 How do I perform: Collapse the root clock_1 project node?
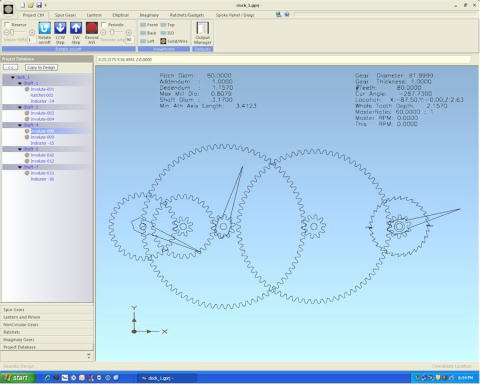point(13,77)
